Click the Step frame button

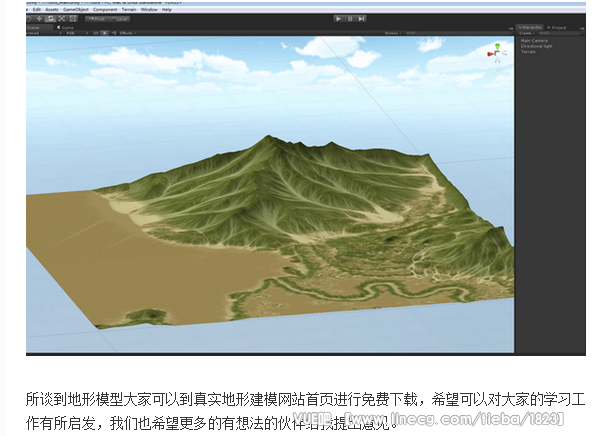click(x=361, y=18)
